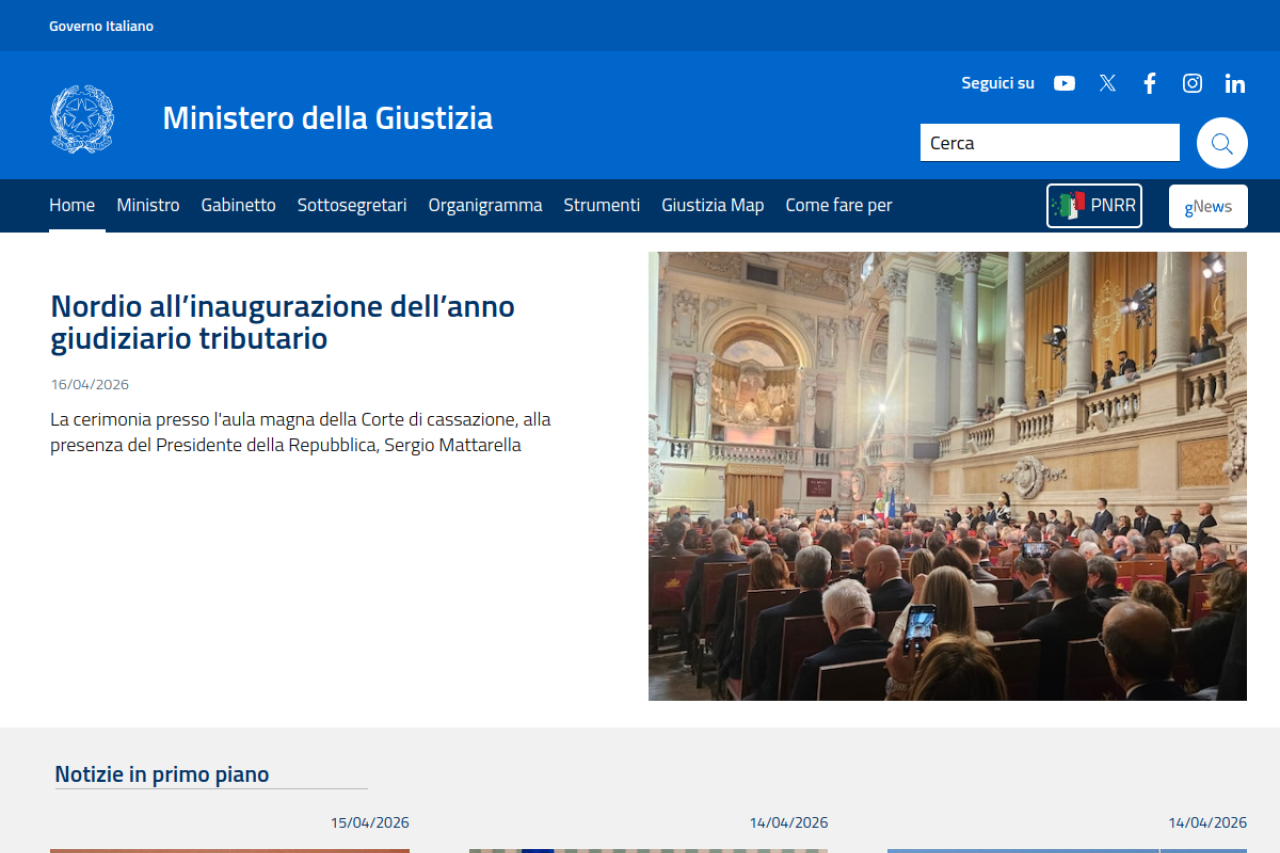Select Come fare per in navbar
Image resolution: width=1280 pixels, height=853 pixels.
838,205
